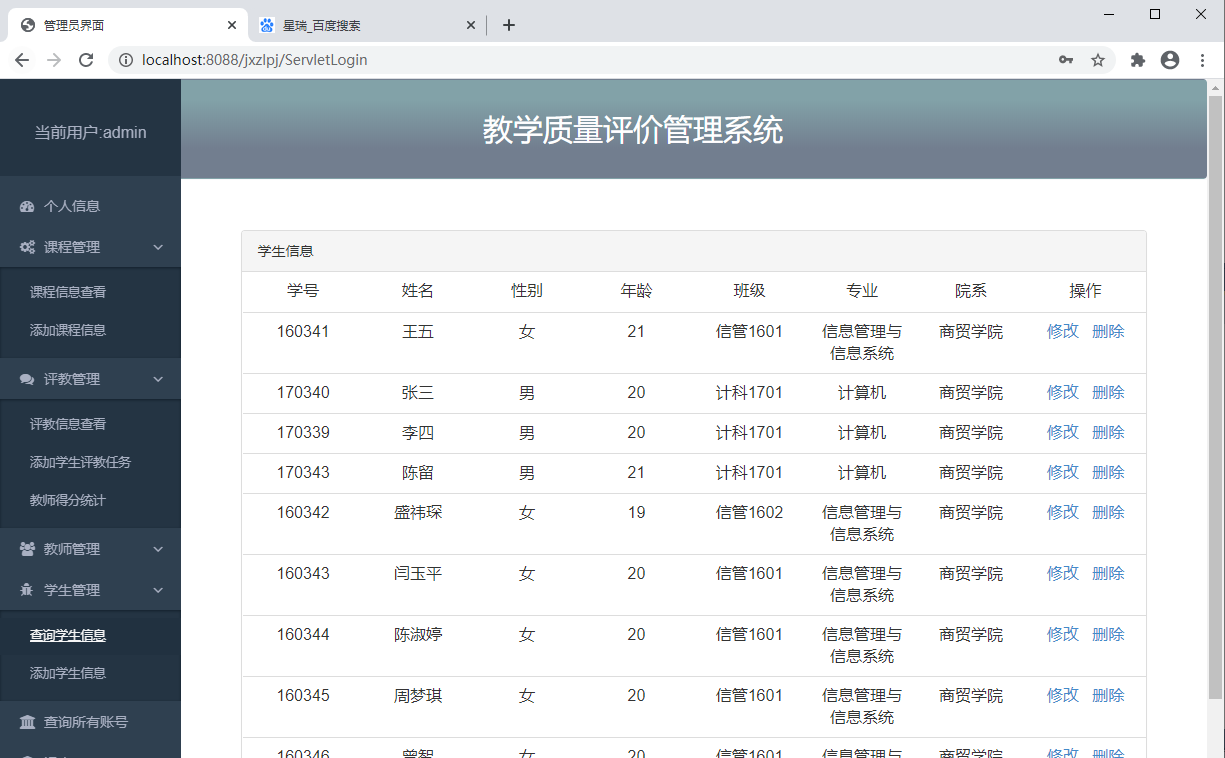Click 当前用户:admin label
Image resolution: width=1225 pixels, height=758 pixels.
(90, 132)
